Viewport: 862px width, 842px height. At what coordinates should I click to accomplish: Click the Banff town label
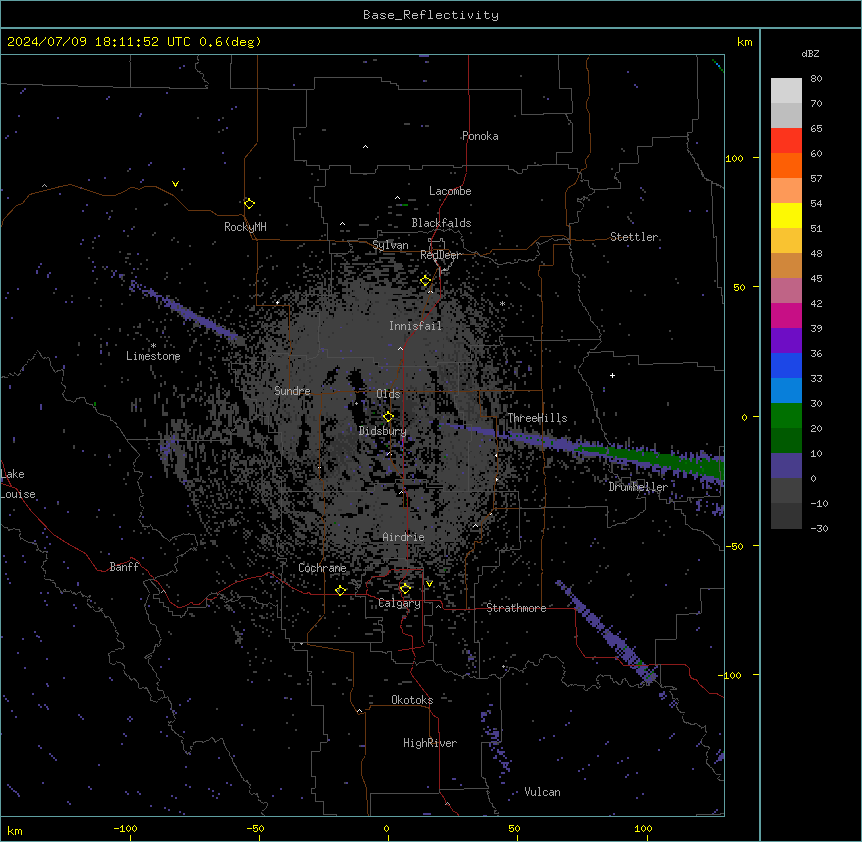[124, 567]
